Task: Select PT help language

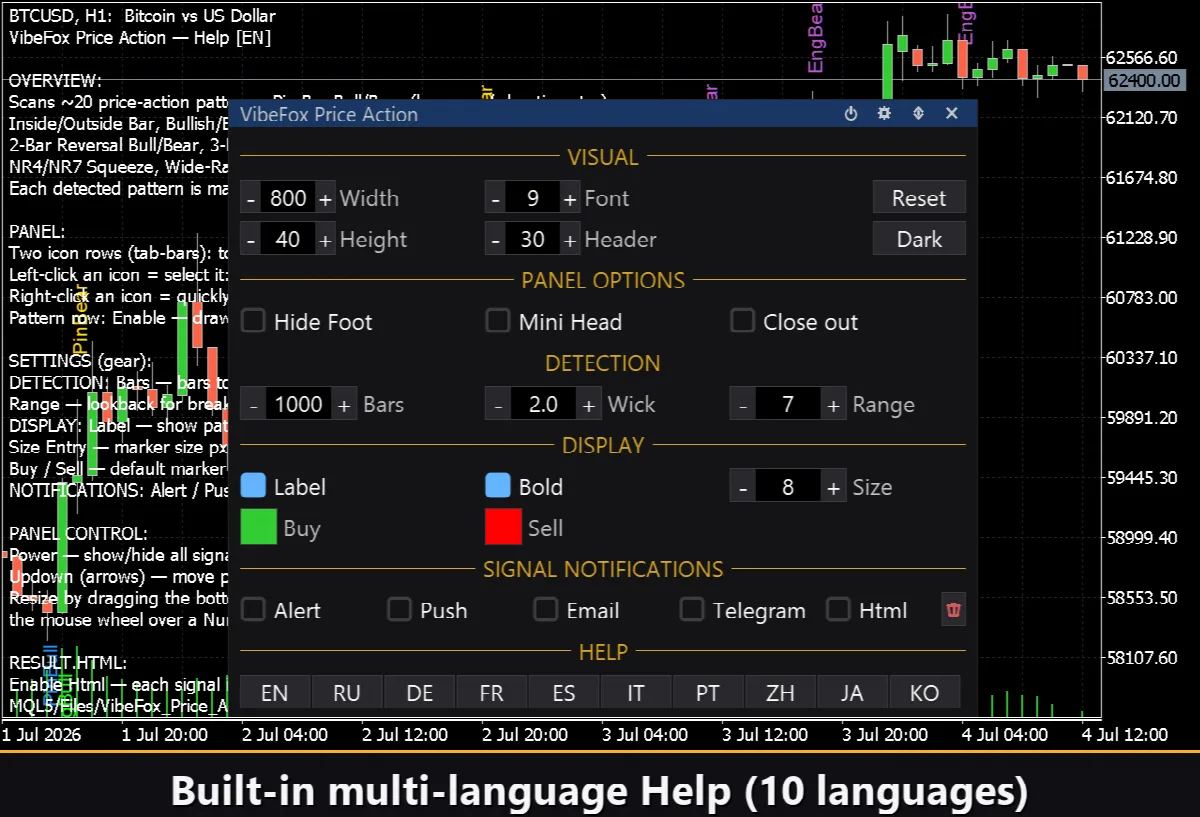Action: pyautogui.click(x=708, y=692)
